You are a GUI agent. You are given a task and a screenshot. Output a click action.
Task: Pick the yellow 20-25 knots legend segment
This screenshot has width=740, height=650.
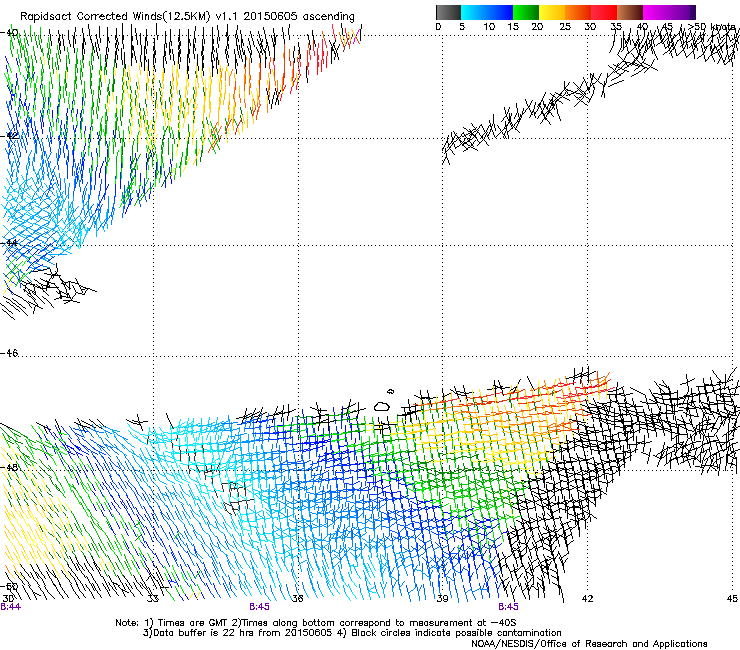click(x=552, y=12)
